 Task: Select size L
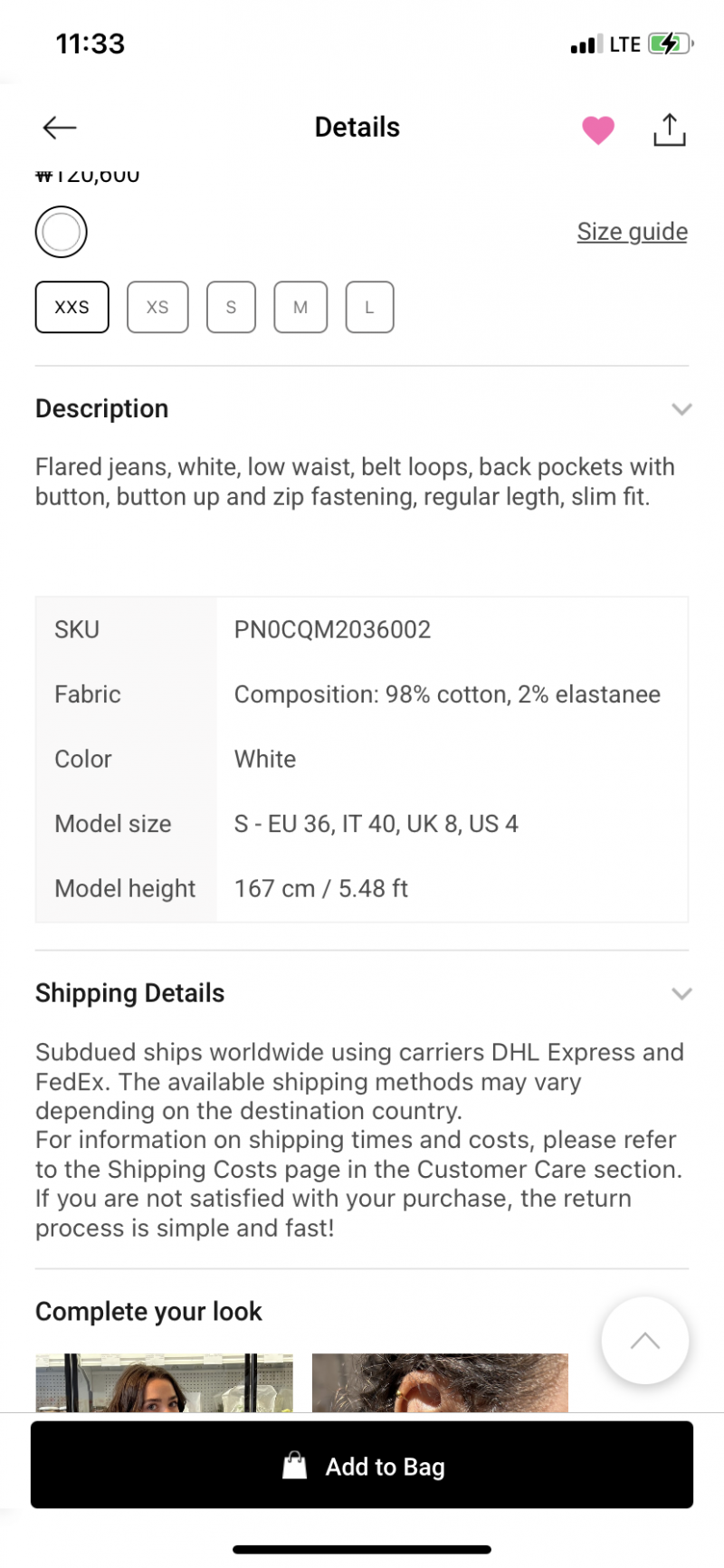[369, 307]
